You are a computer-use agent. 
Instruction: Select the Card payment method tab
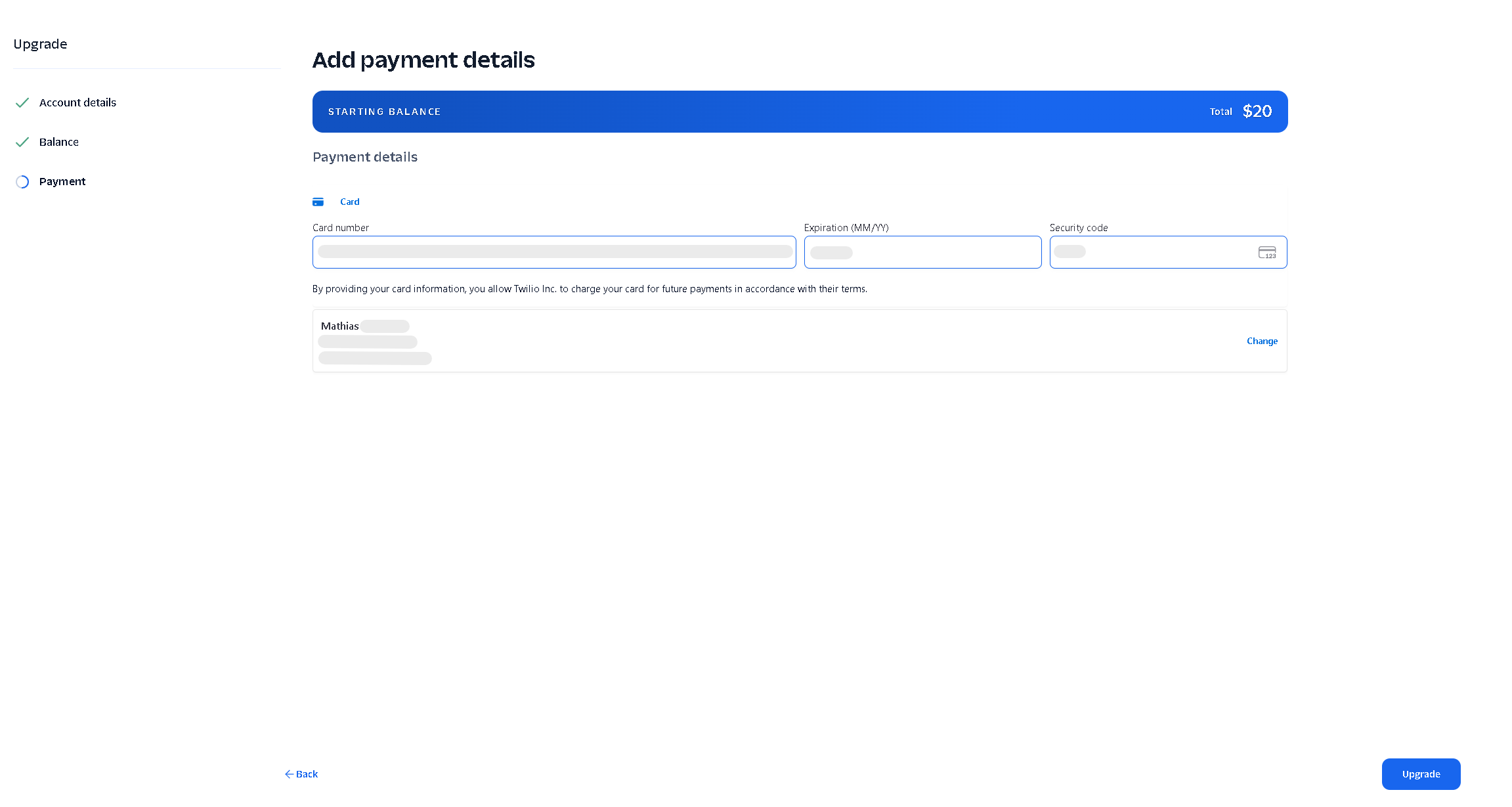click(336, 202)
